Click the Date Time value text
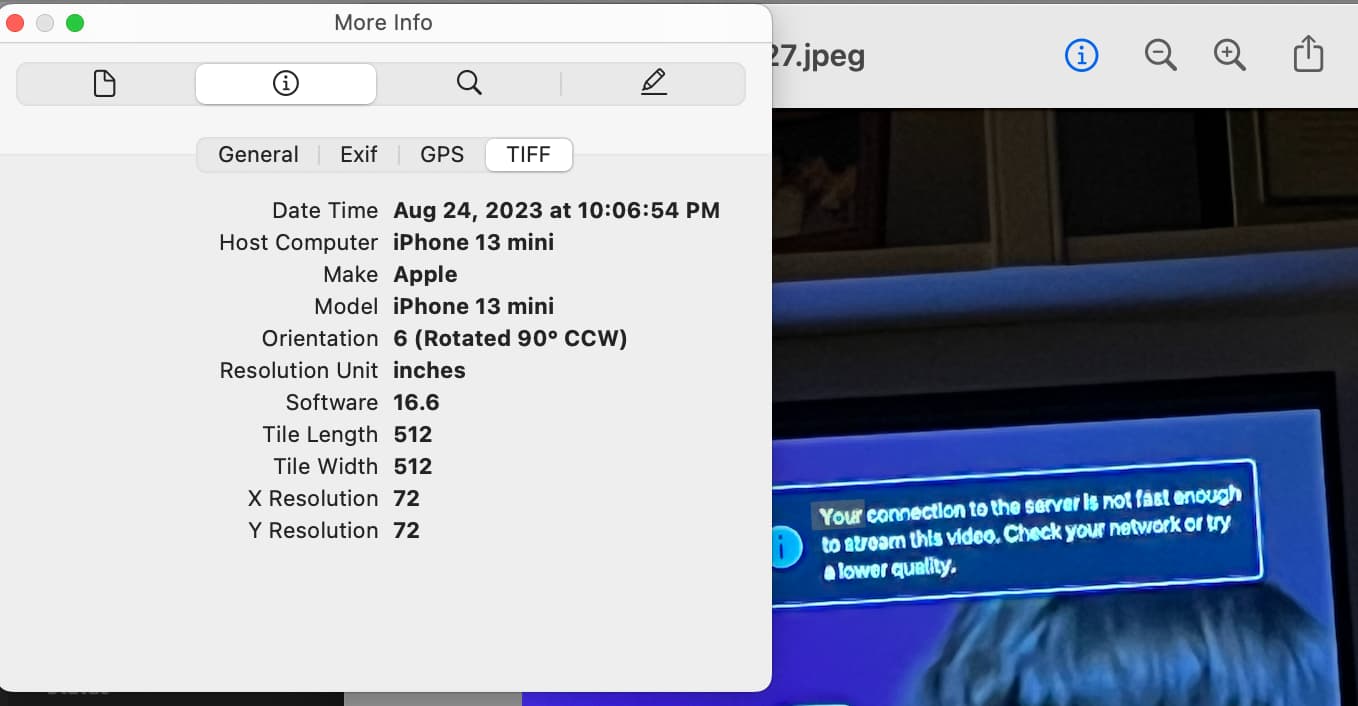 click(x=556, y=210)
